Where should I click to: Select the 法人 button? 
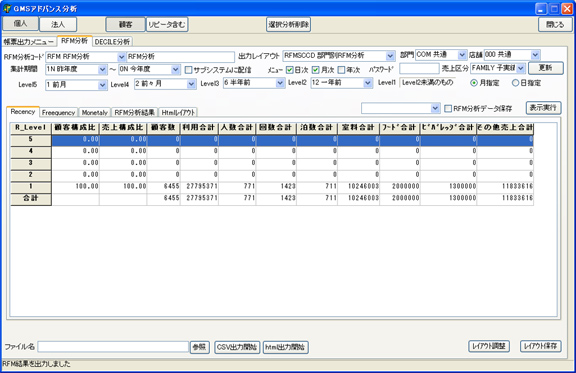pos(58,25)
